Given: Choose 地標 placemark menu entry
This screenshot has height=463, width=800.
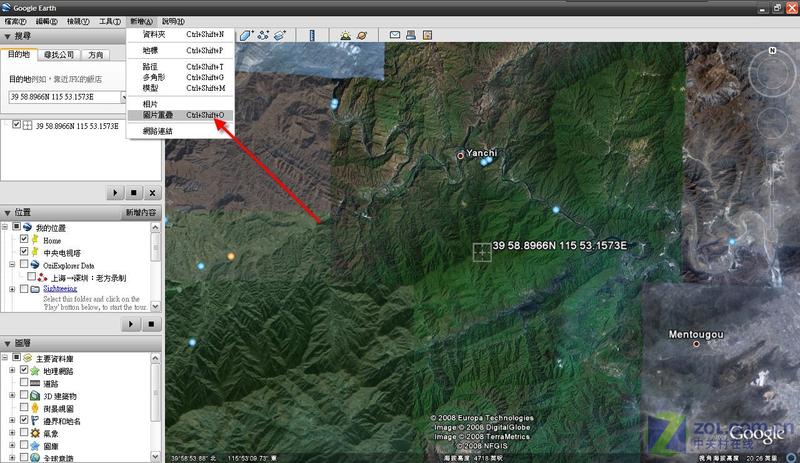Looking at the screenshot, I should pyautogui.click(x=181, y=50).
